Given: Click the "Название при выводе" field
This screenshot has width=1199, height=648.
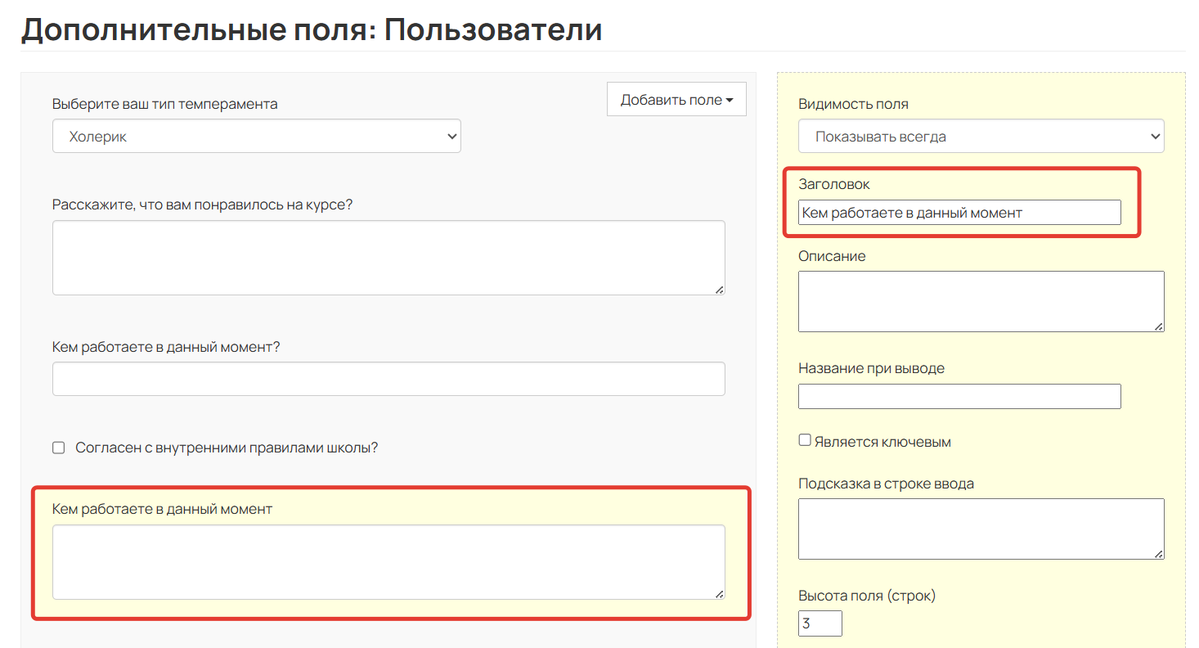Looking at the screenshot, I should coord(958,396).
